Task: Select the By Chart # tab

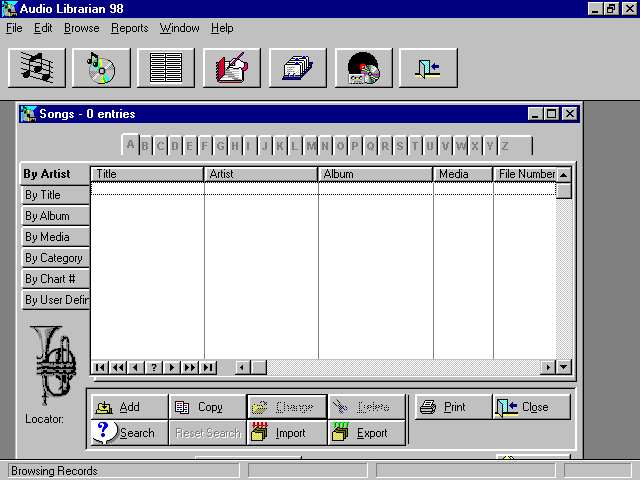Action: pyautogui.click(x=55, y=279)
